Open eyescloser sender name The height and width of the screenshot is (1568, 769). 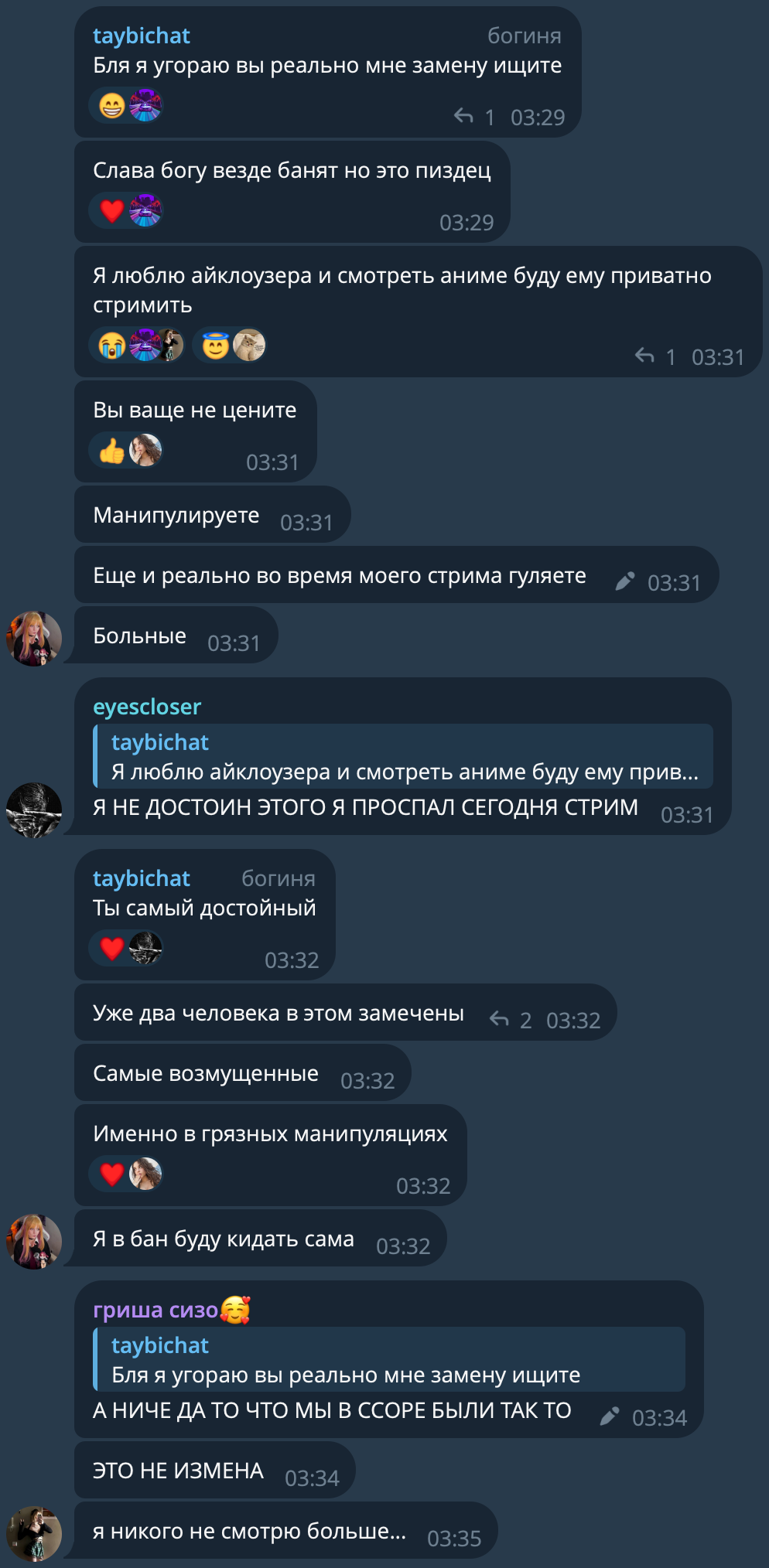pos(147,707)
